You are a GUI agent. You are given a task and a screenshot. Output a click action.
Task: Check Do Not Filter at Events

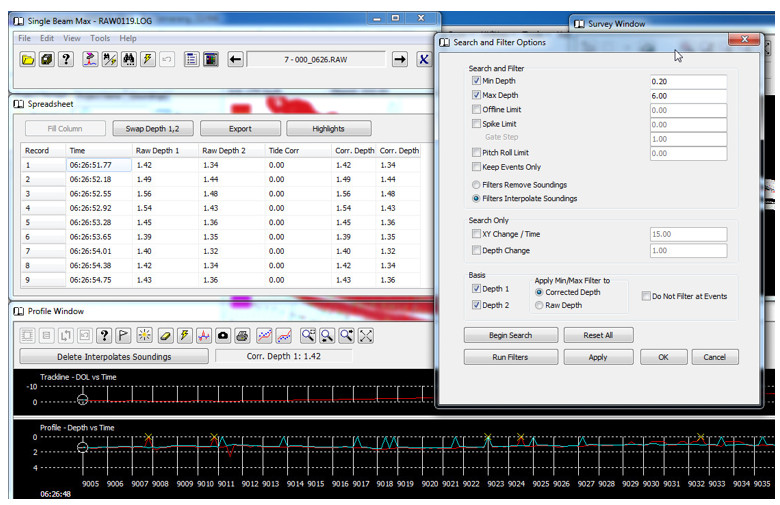(x=646, y=296)
